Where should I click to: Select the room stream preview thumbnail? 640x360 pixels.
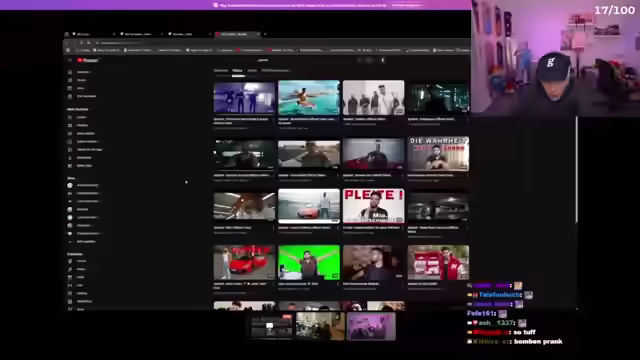click(320, 327)
